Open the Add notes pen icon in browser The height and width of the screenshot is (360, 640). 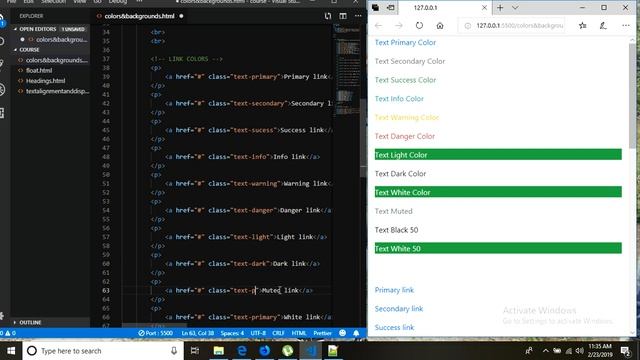pyautogui.click(x=603, y=25)
